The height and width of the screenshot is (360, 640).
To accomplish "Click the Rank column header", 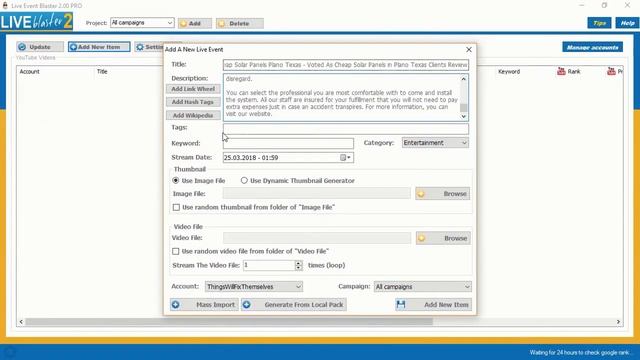I will coord(574,71).
